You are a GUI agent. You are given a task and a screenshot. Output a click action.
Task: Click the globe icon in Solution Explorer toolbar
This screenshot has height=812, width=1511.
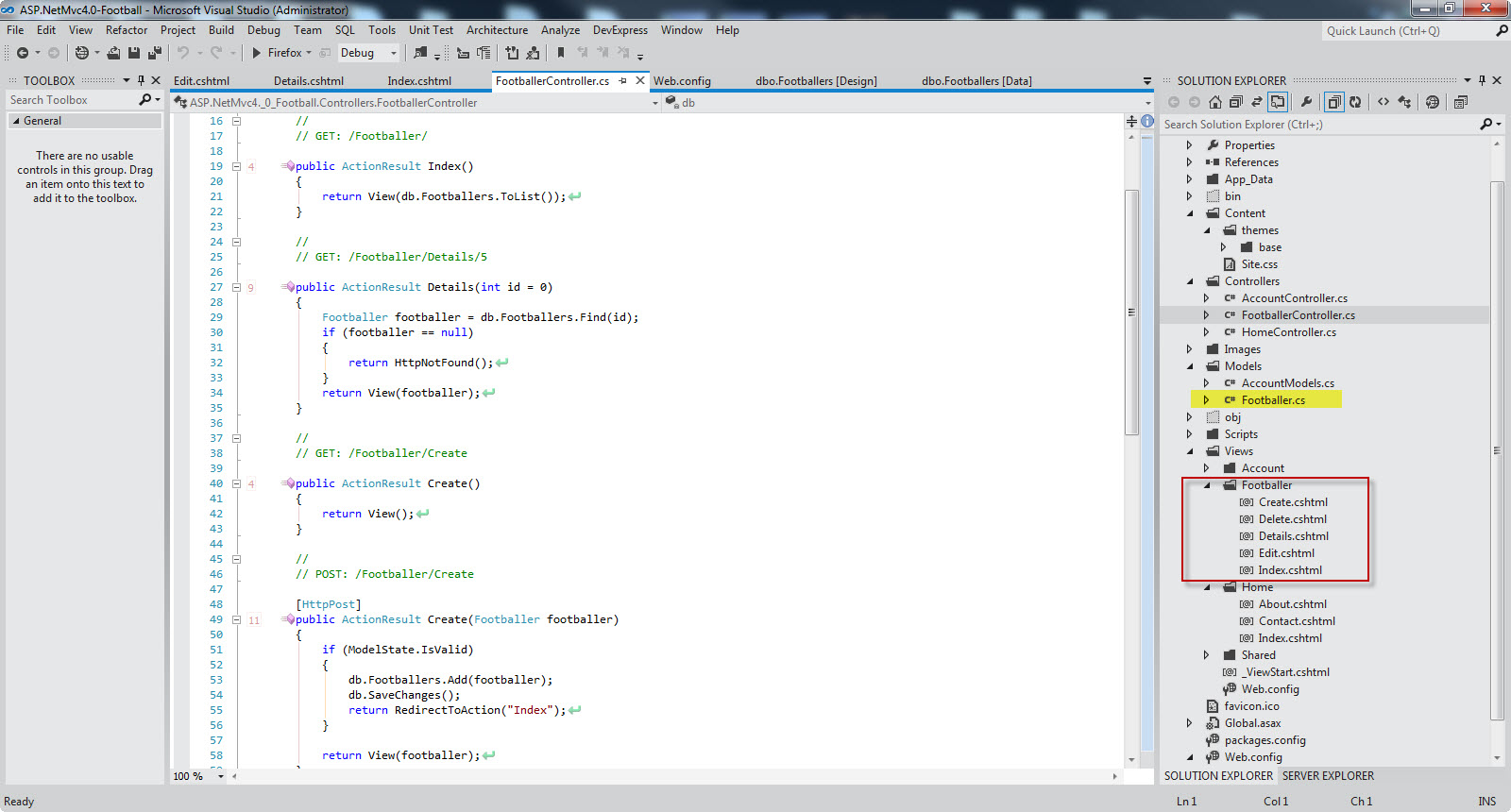pyautogui.click(x=1433, y=102)
